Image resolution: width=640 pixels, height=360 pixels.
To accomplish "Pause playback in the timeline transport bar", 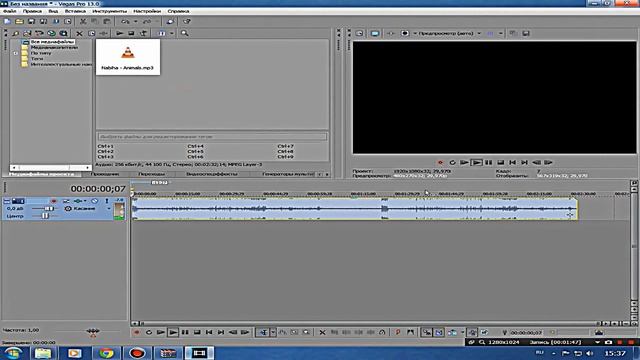I will click(185, 332).
